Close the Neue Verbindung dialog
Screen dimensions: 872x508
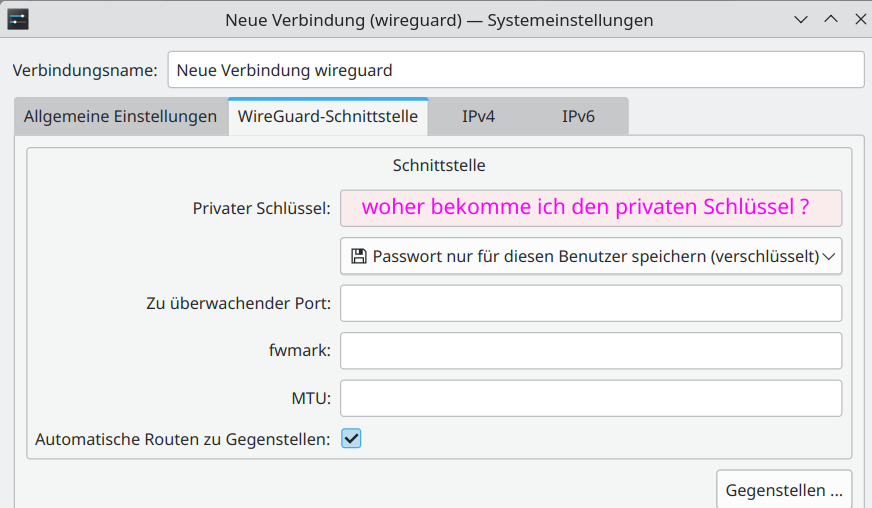[859, 19]
